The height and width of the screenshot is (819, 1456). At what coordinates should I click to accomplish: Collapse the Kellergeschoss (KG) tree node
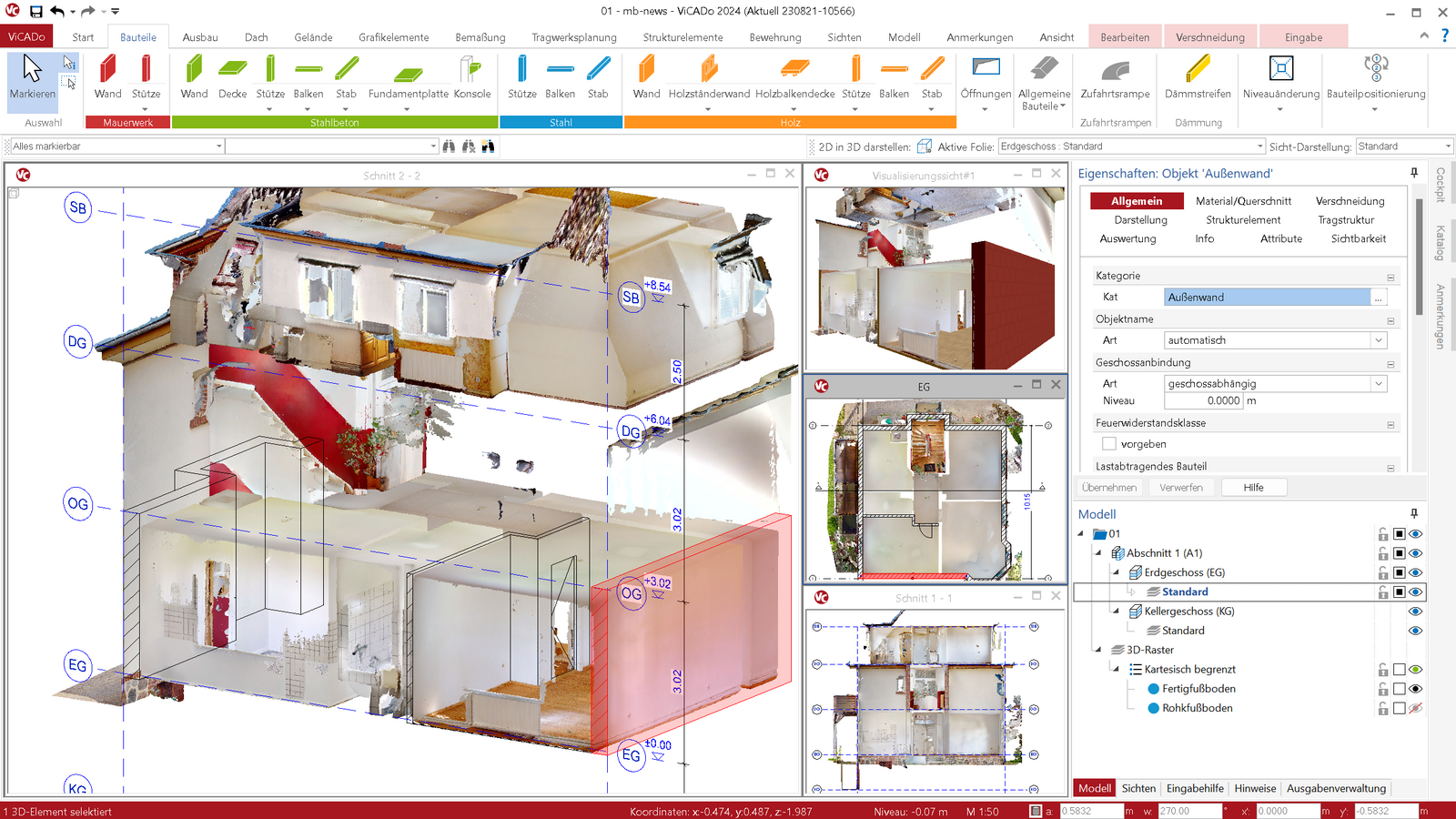coord(1117,612)
